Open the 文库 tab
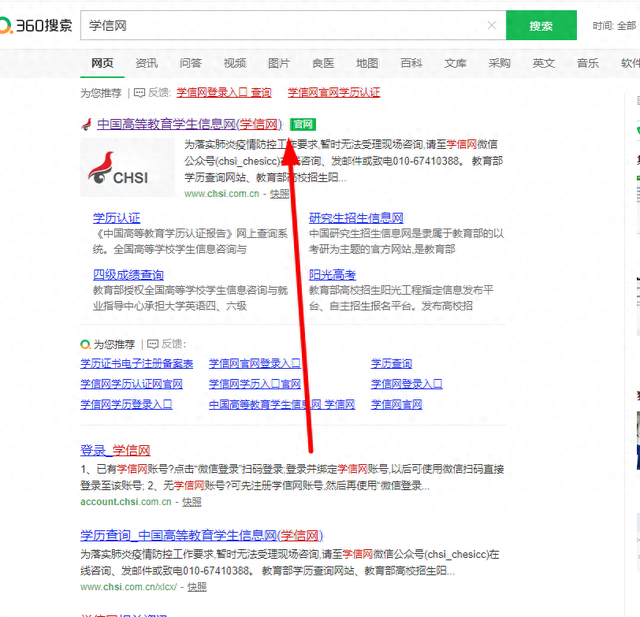640x617 pixels. point(456,63)
